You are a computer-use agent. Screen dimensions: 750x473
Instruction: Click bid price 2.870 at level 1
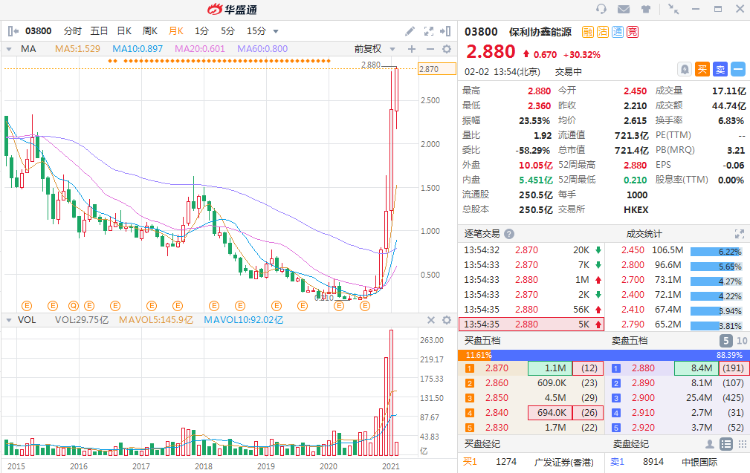tap(497, 368)
